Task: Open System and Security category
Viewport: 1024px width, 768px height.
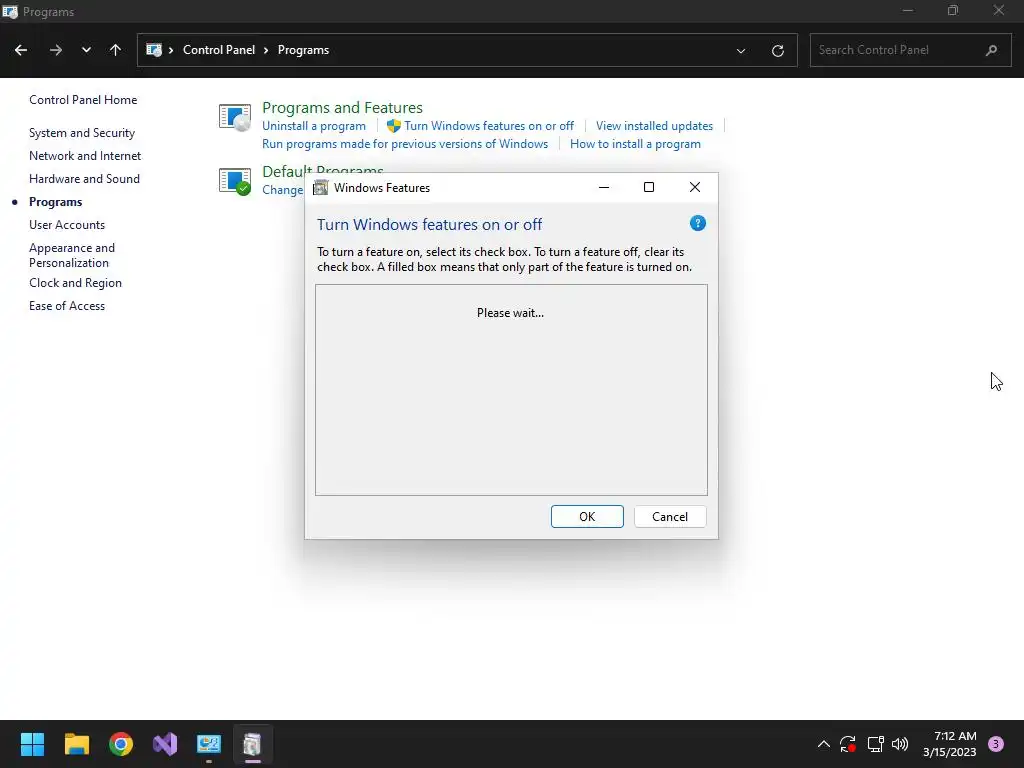Action: (x=82, y=133)
